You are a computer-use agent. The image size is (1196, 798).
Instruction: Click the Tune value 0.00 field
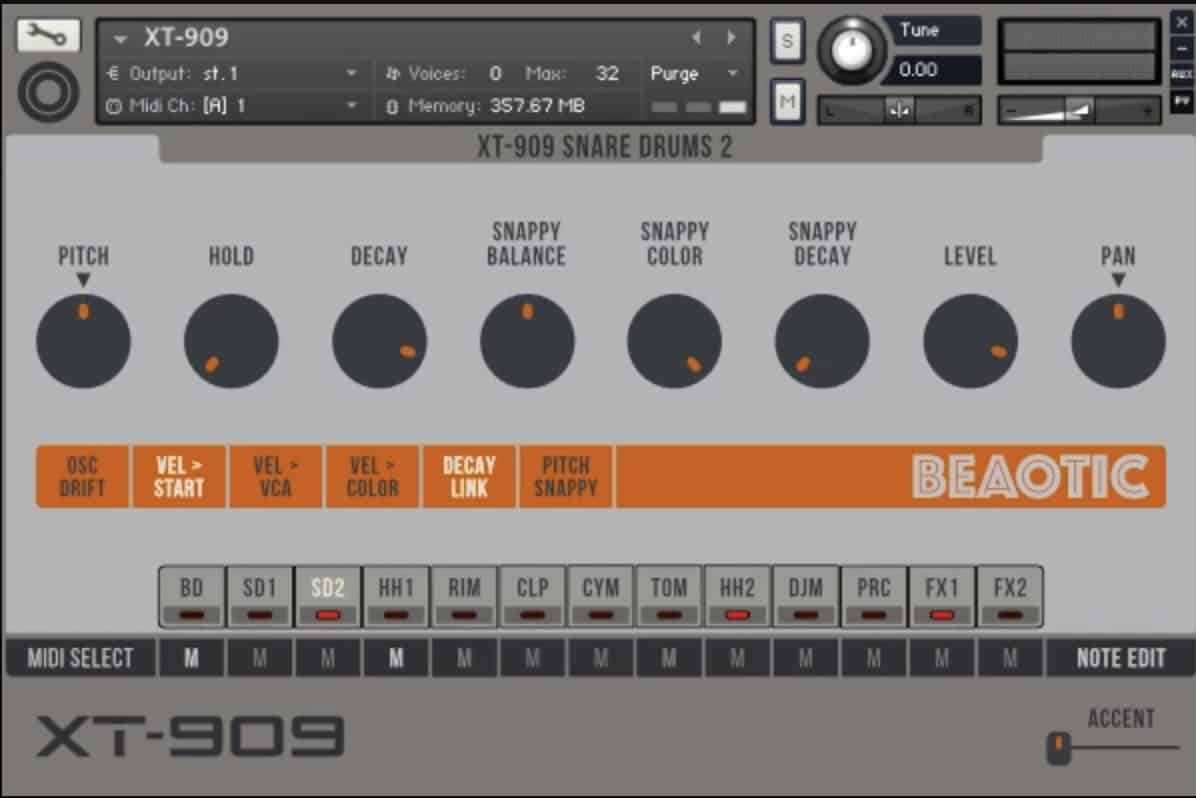[934, 69]
